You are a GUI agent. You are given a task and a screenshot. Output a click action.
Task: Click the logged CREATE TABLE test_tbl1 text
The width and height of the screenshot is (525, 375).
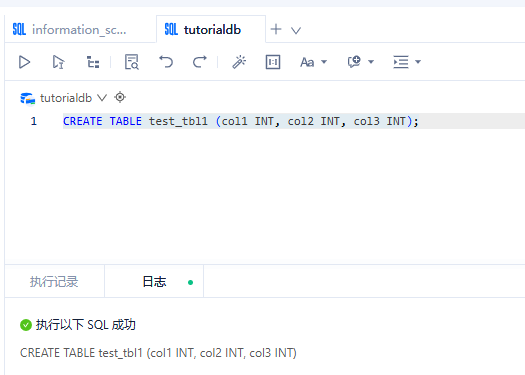click(x=158, y=353)
